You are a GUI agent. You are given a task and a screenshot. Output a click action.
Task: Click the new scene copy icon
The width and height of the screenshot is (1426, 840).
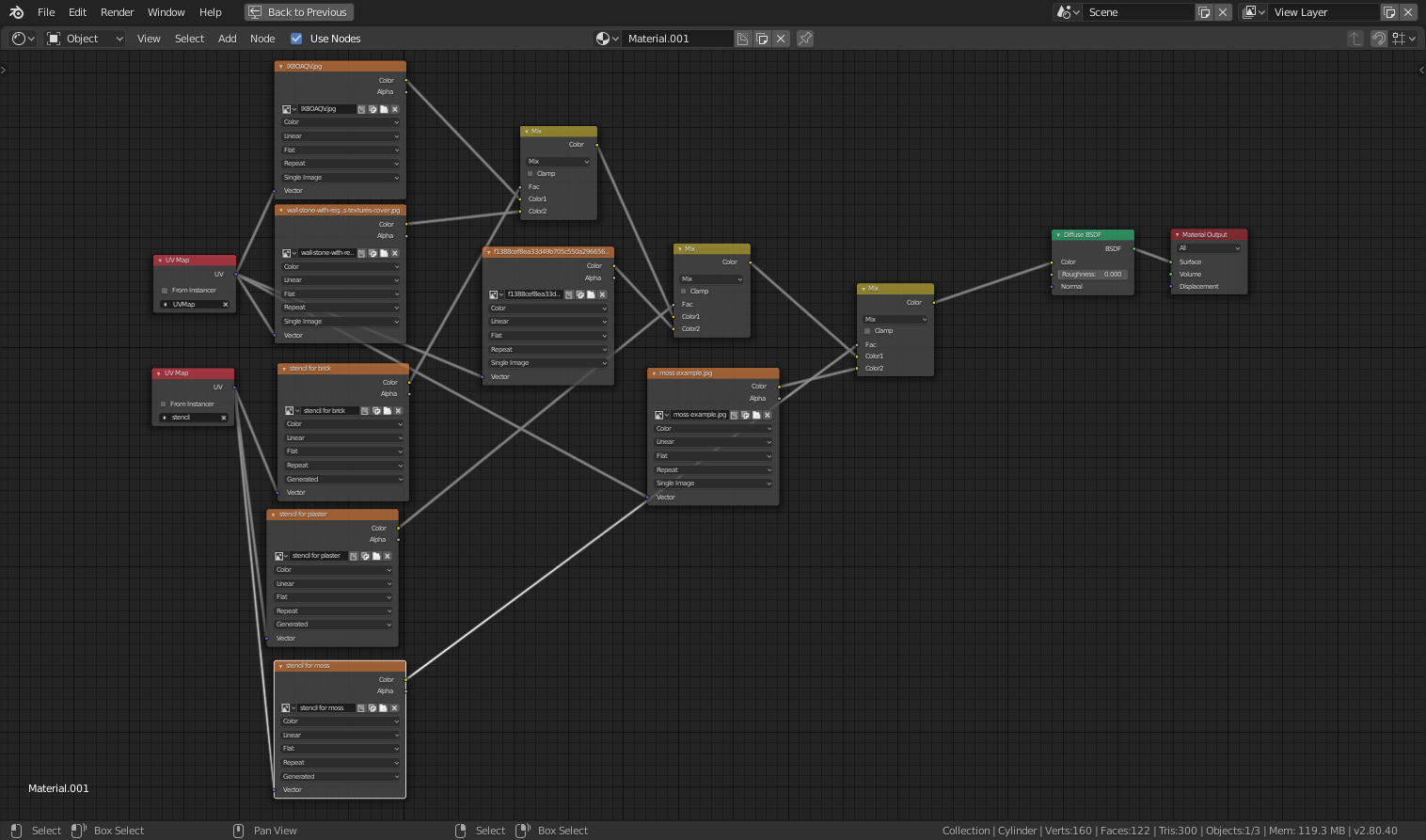[x=1204, y=12]
